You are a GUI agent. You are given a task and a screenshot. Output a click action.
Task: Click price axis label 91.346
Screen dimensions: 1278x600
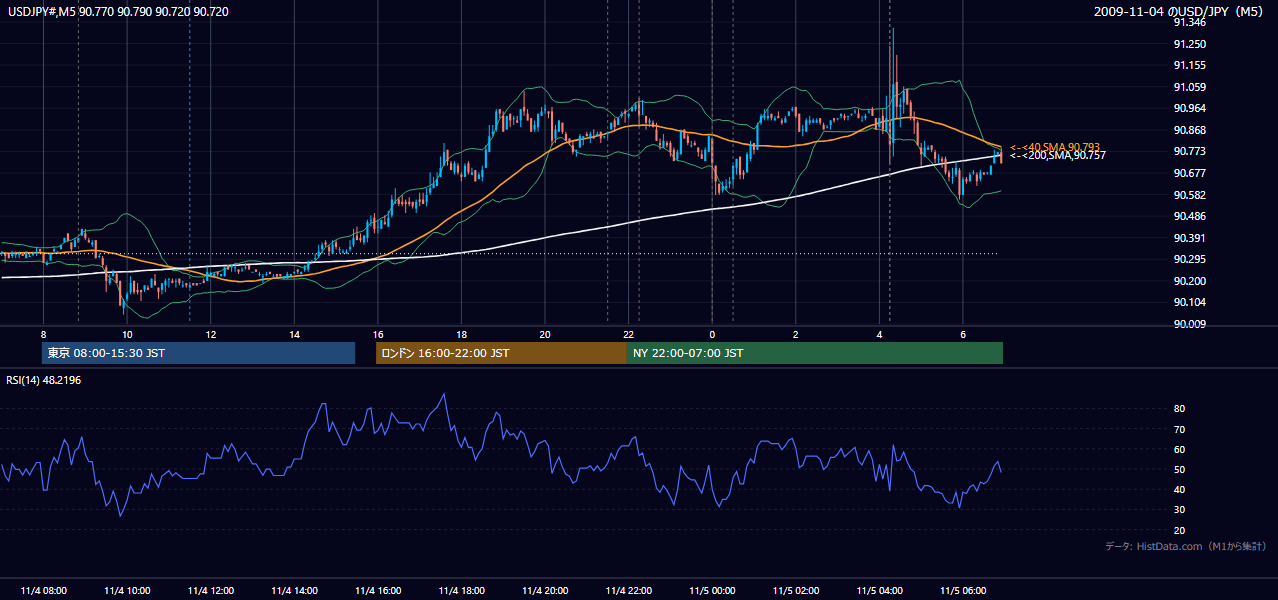[1189, 22]
